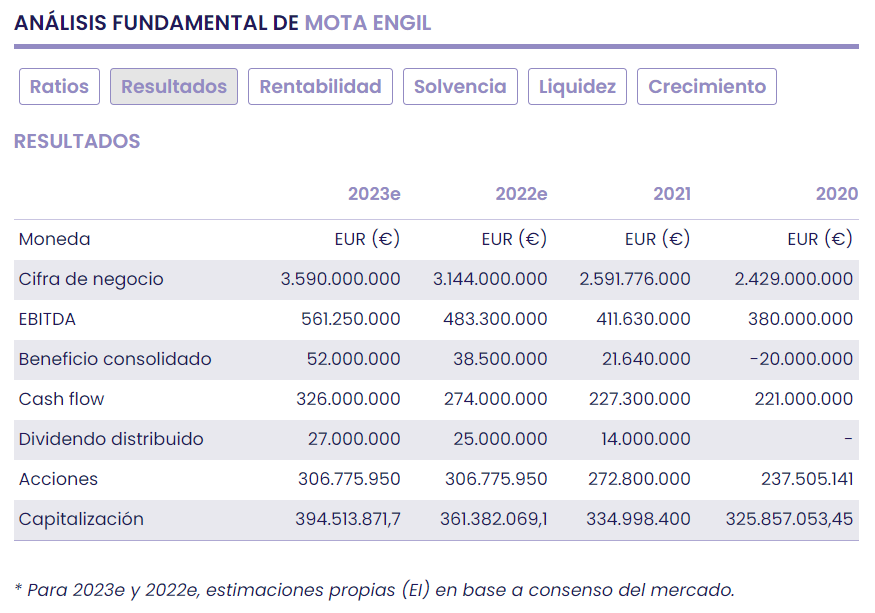
Task: Switch to the Rentabilidad tab
Action: (320, 87)
